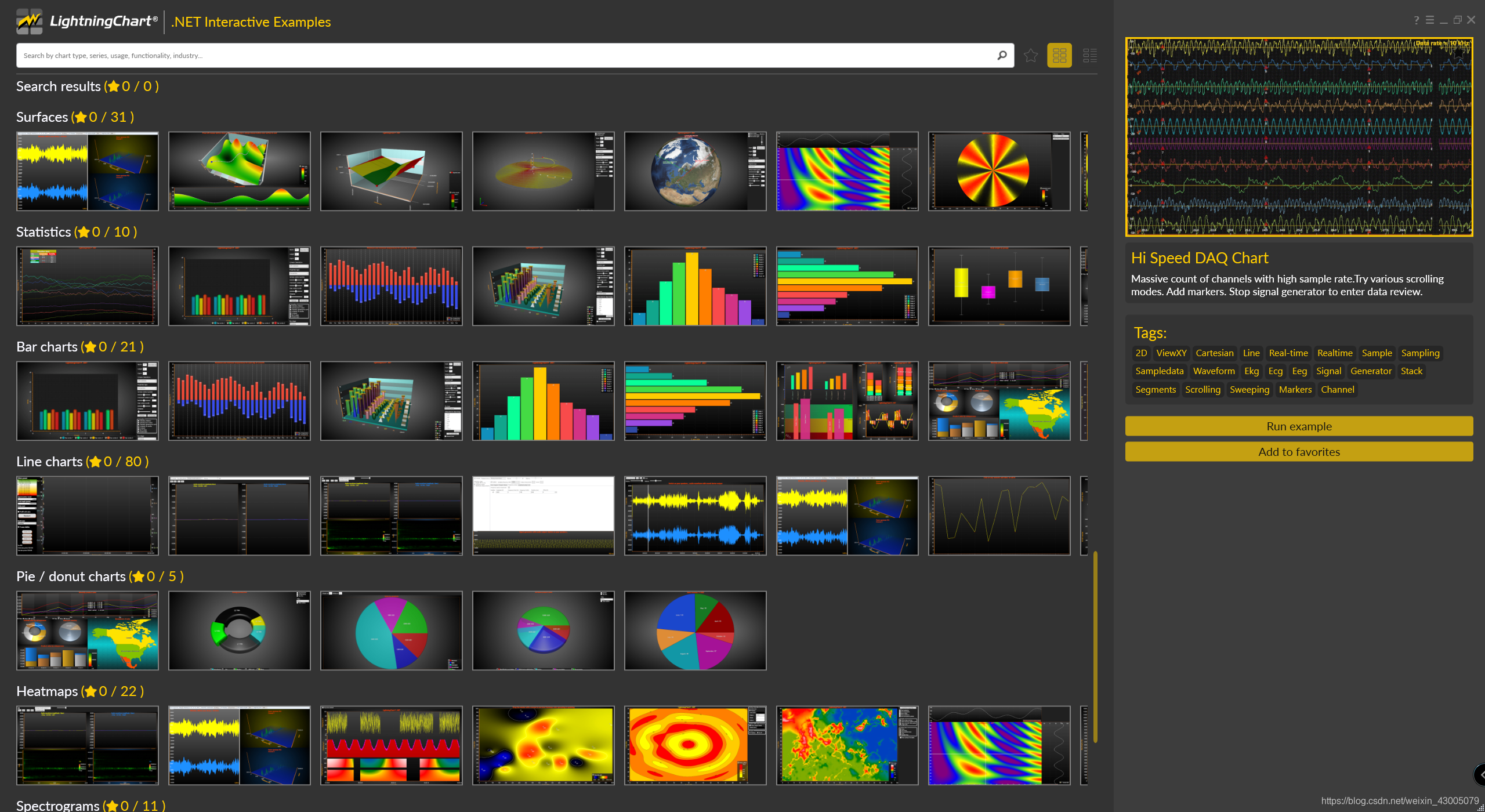
Task: Pick the Channel tag
Action: [x=1337, y=390]
